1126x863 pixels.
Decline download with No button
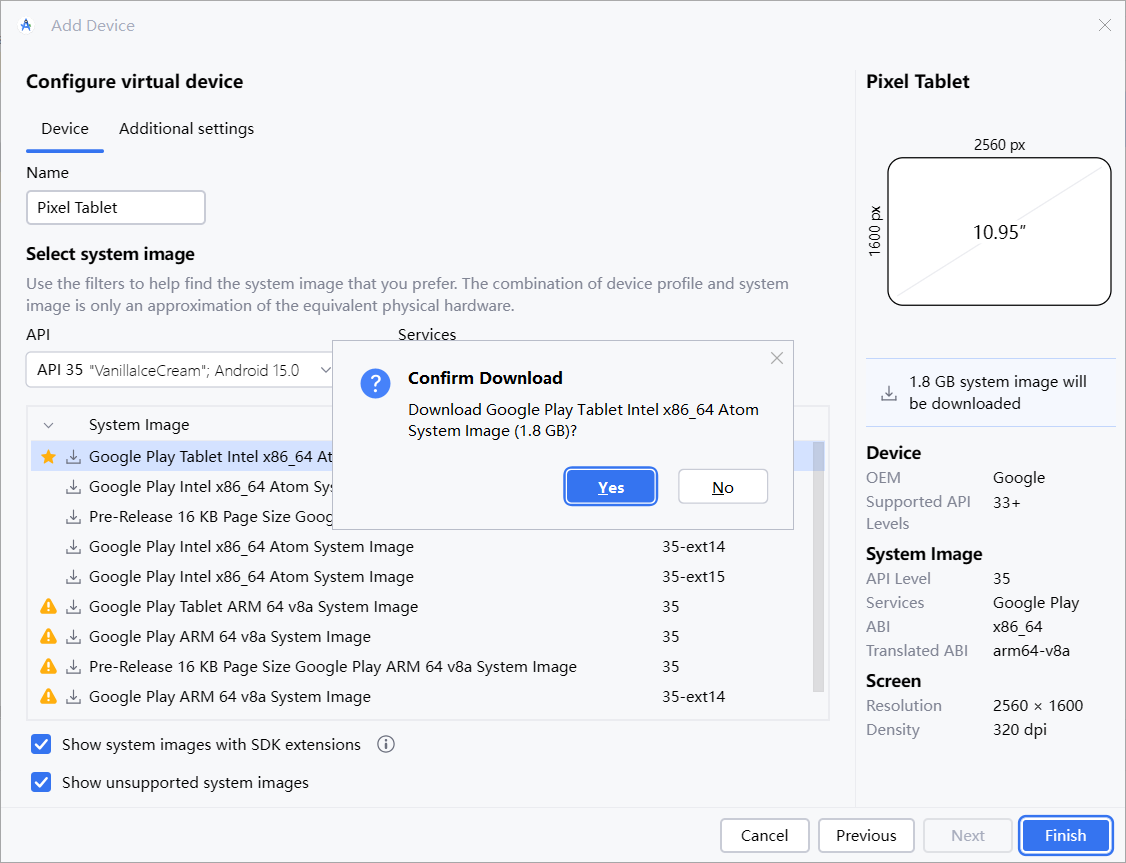coord(722,487)
